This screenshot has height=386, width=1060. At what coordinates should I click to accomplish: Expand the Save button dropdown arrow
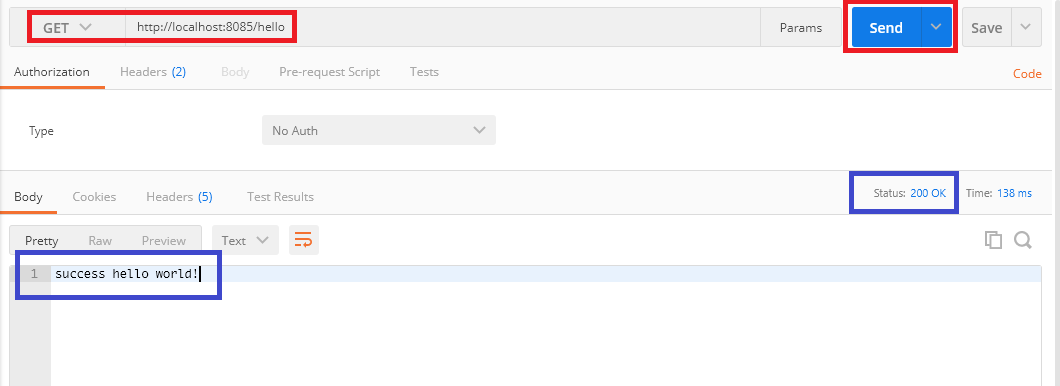pyautogui.click(x=1026, y=27)
